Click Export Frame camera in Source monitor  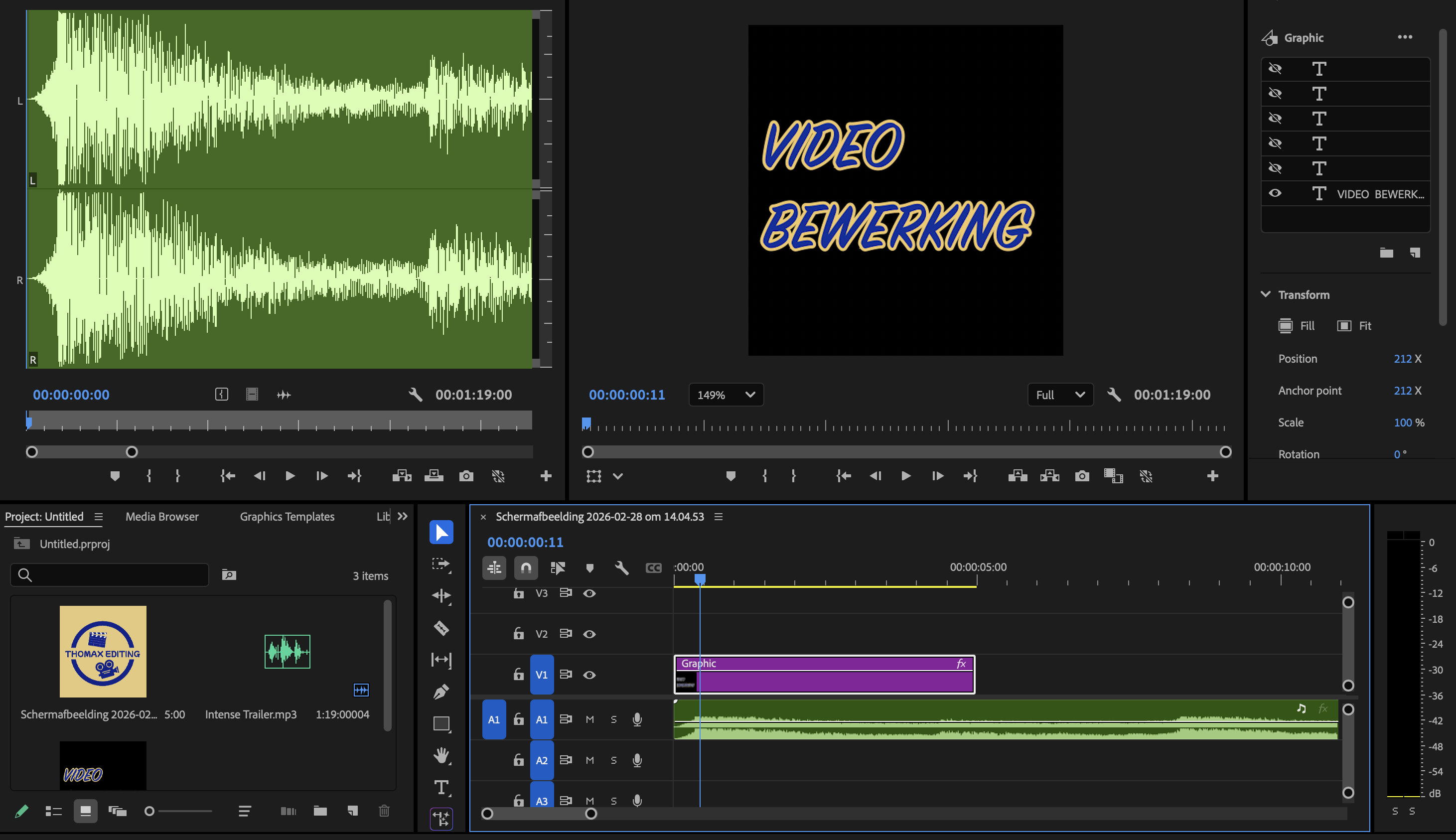click(466, 476)
